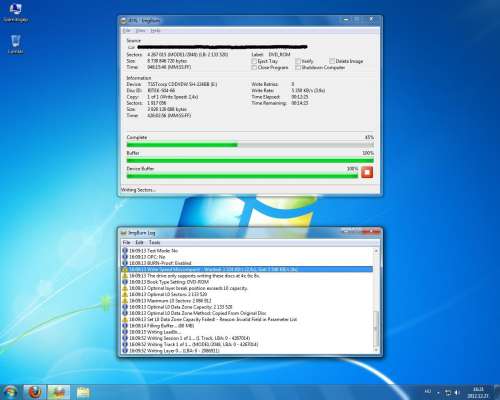Click the ImgBurn title bar disc icon

(x=123, y=21)
